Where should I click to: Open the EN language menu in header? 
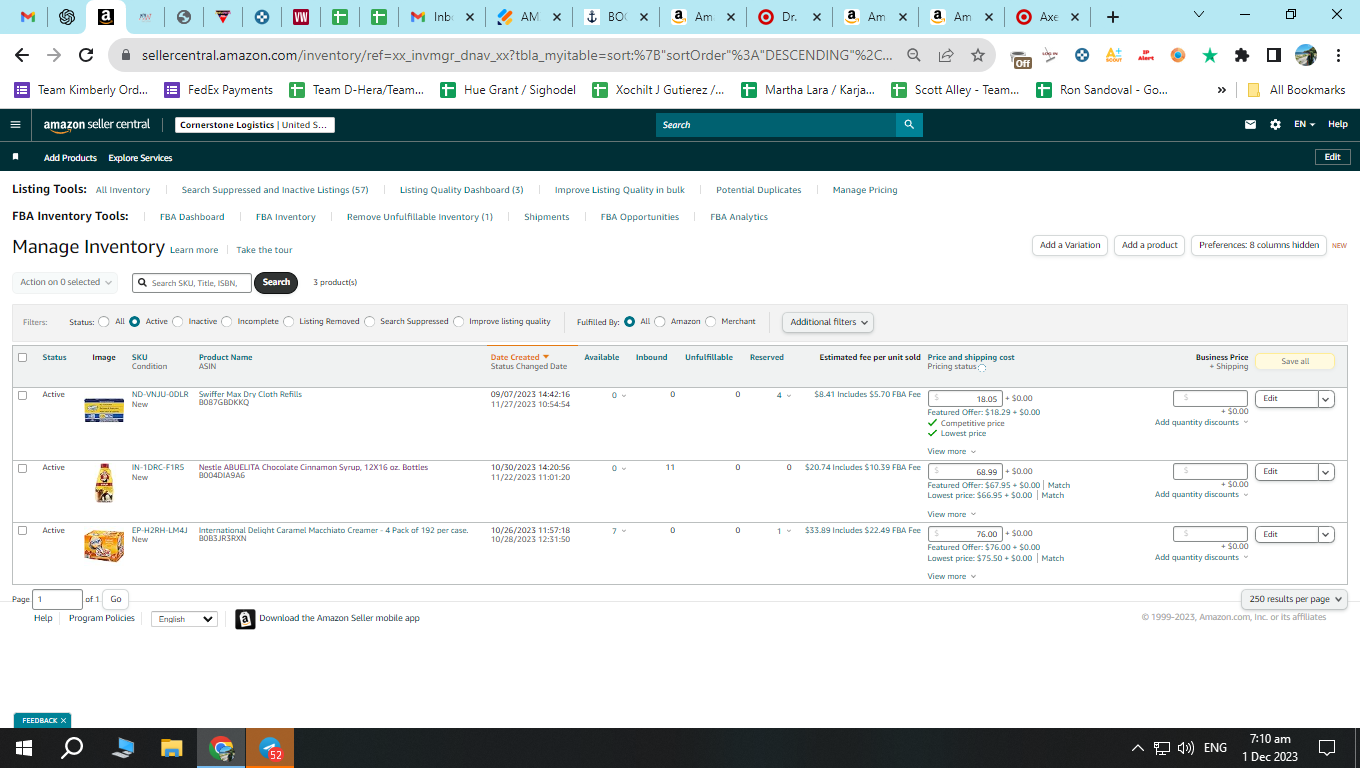pyautogui.click(x=1304, y=125)
